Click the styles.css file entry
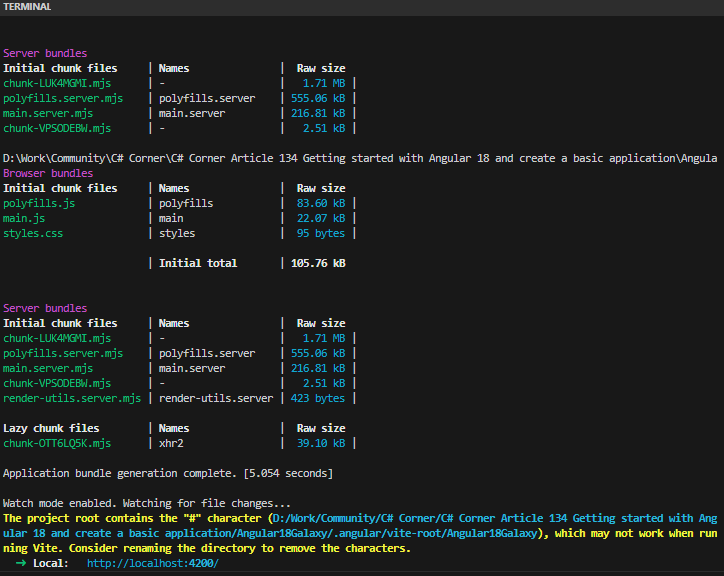Image resolution: width=724 pixels, height=576 pixels. pos(33,233)
